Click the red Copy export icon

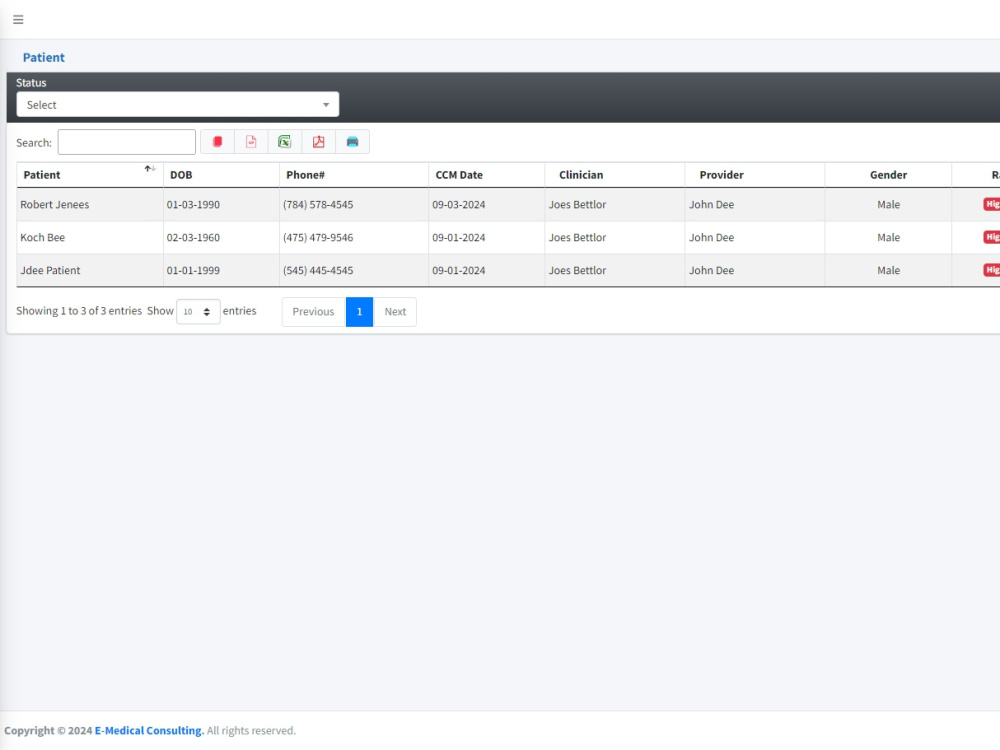coord(217,142)
